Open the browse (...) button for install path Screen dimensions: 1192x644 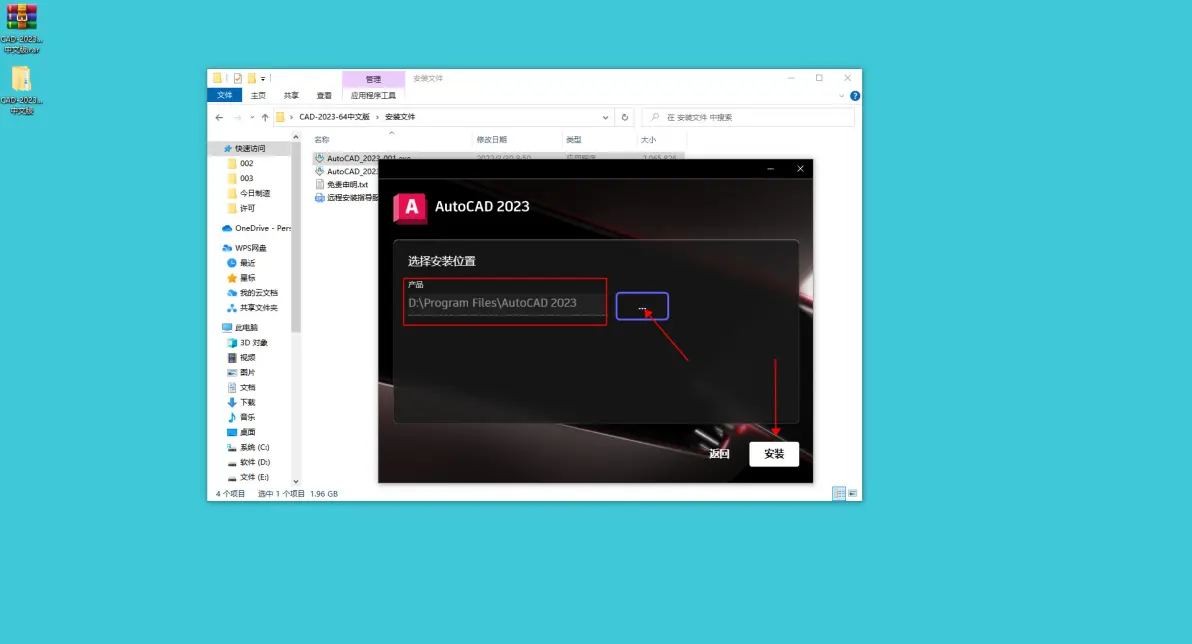[642, 306]
